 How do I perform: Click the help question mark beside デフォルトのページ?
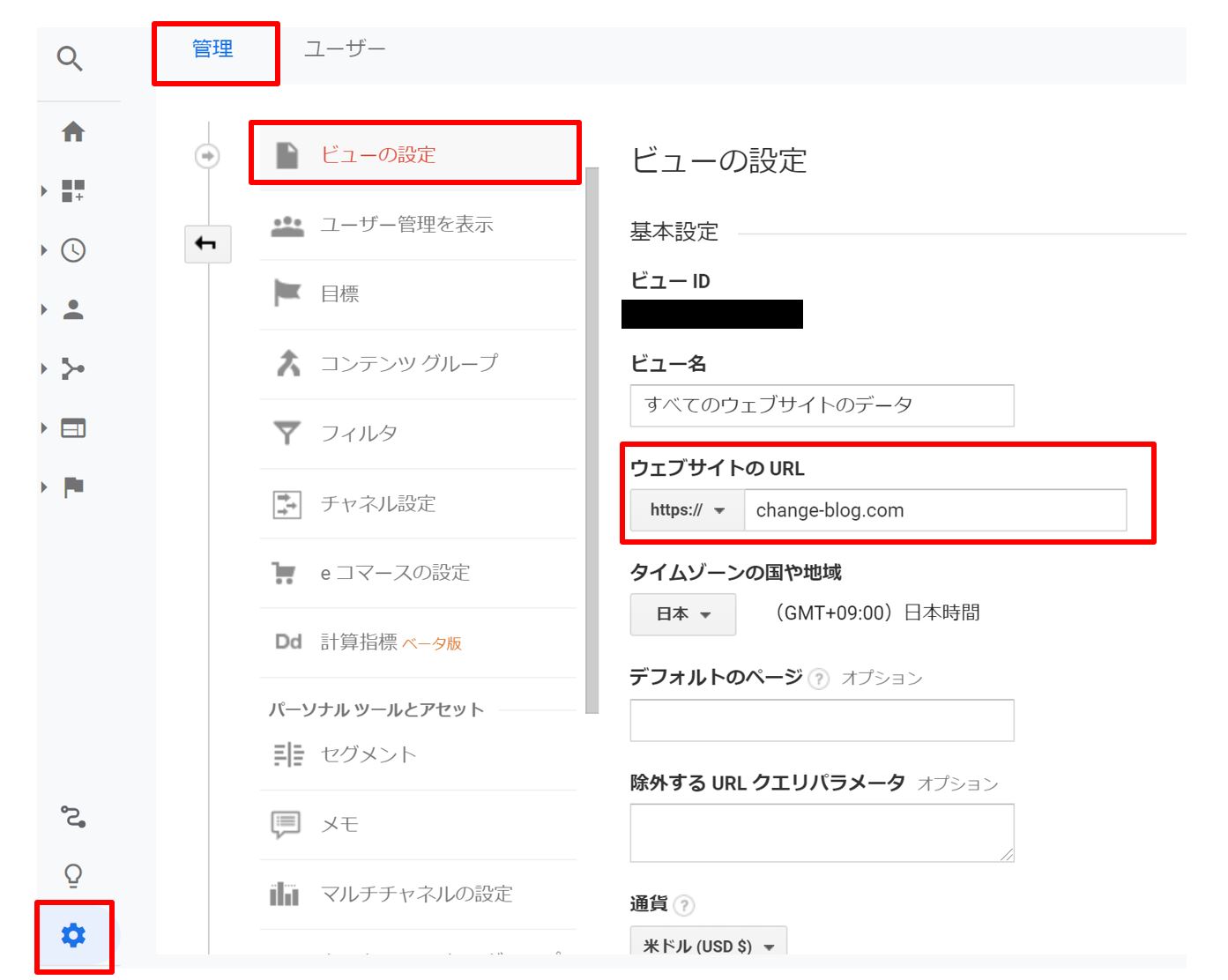[x=819, y=678]
